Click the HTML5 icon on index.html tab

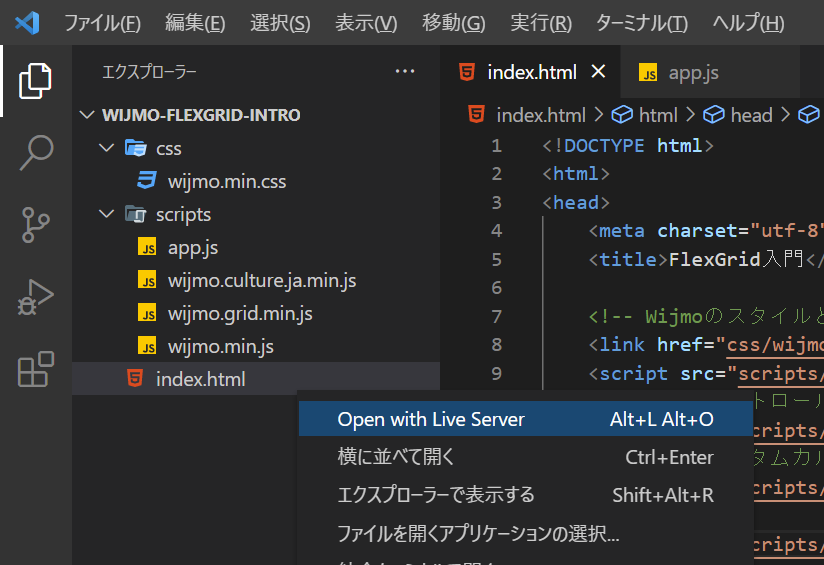click(x=467, y=71)
